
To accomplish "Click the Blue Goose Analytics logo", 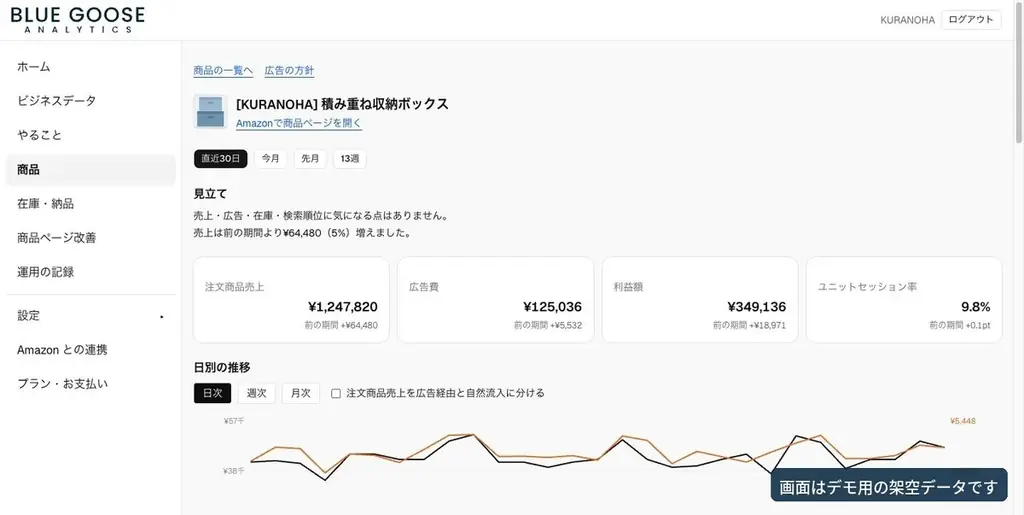I will pyautogui.click(x=78, y=20).
